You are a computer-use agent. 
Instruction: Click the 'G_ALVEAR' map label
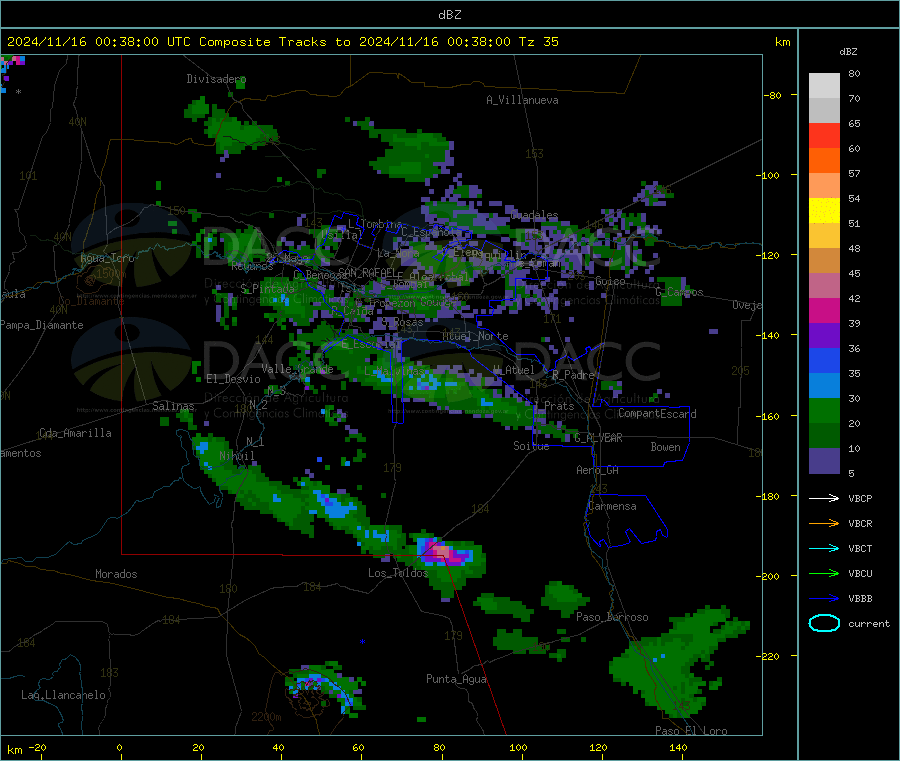click(598, 438)
